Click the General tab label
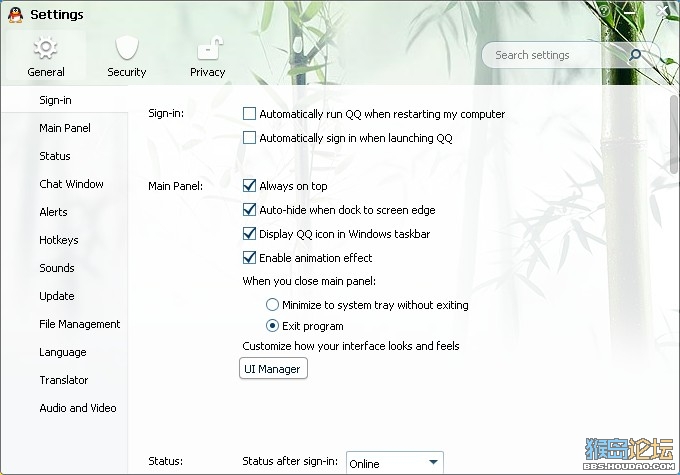Viewport: 680px width, 475px height. point(46,72)
